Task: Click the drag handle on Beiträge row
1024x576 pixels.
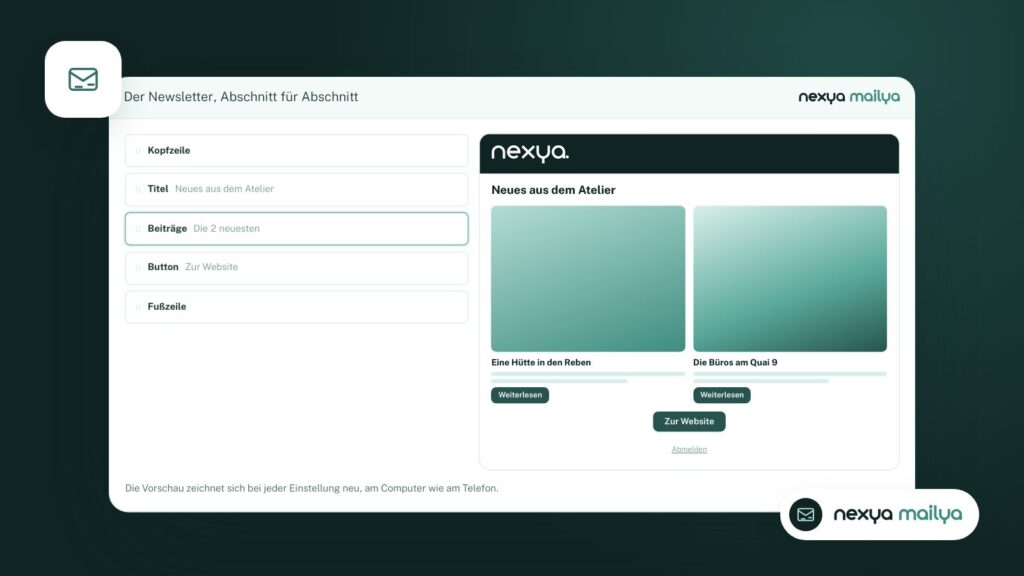Action: (x=138, y=229)
